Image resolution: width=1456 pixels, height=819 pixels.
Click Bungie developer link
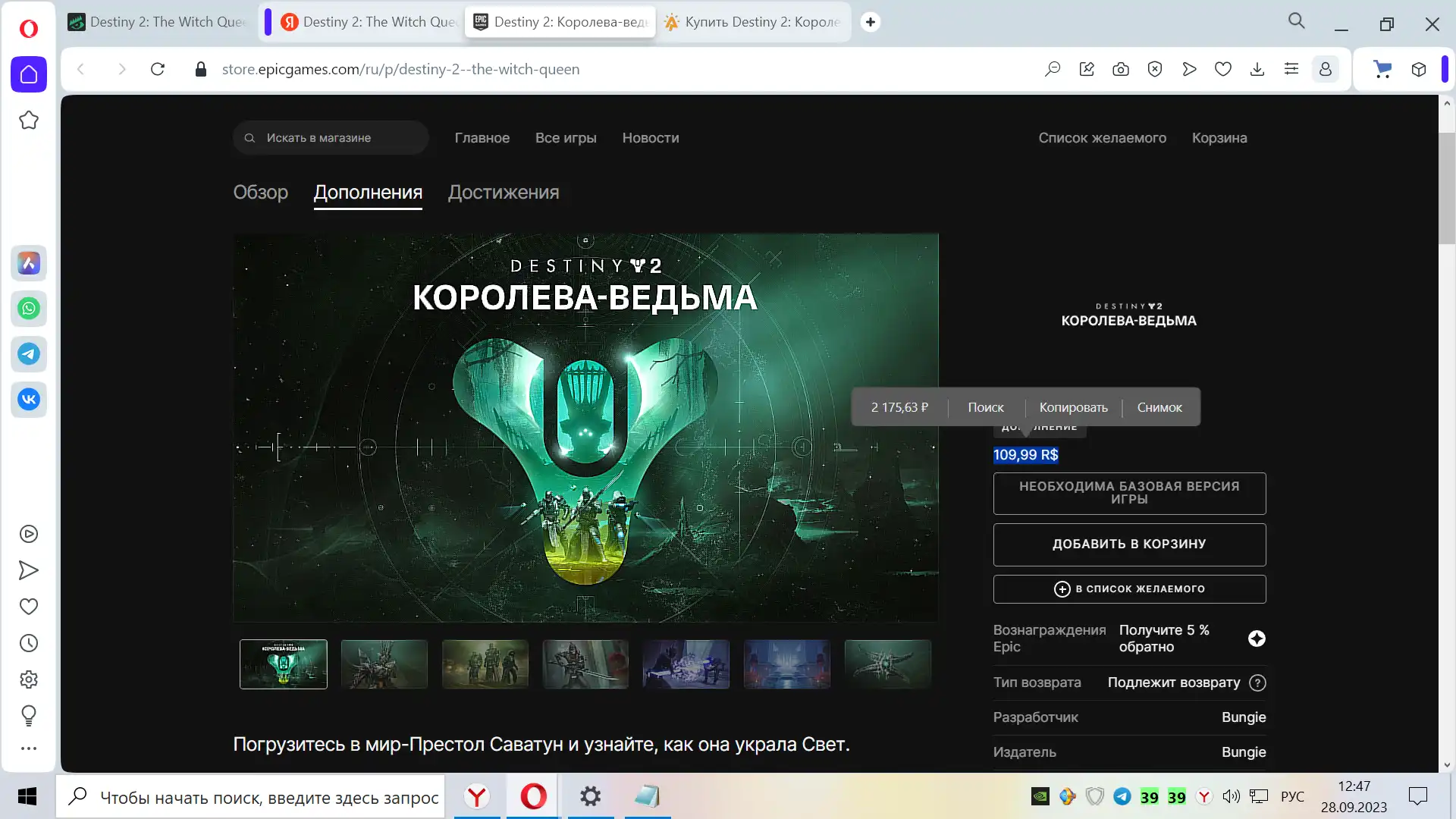coord(1244,717)
